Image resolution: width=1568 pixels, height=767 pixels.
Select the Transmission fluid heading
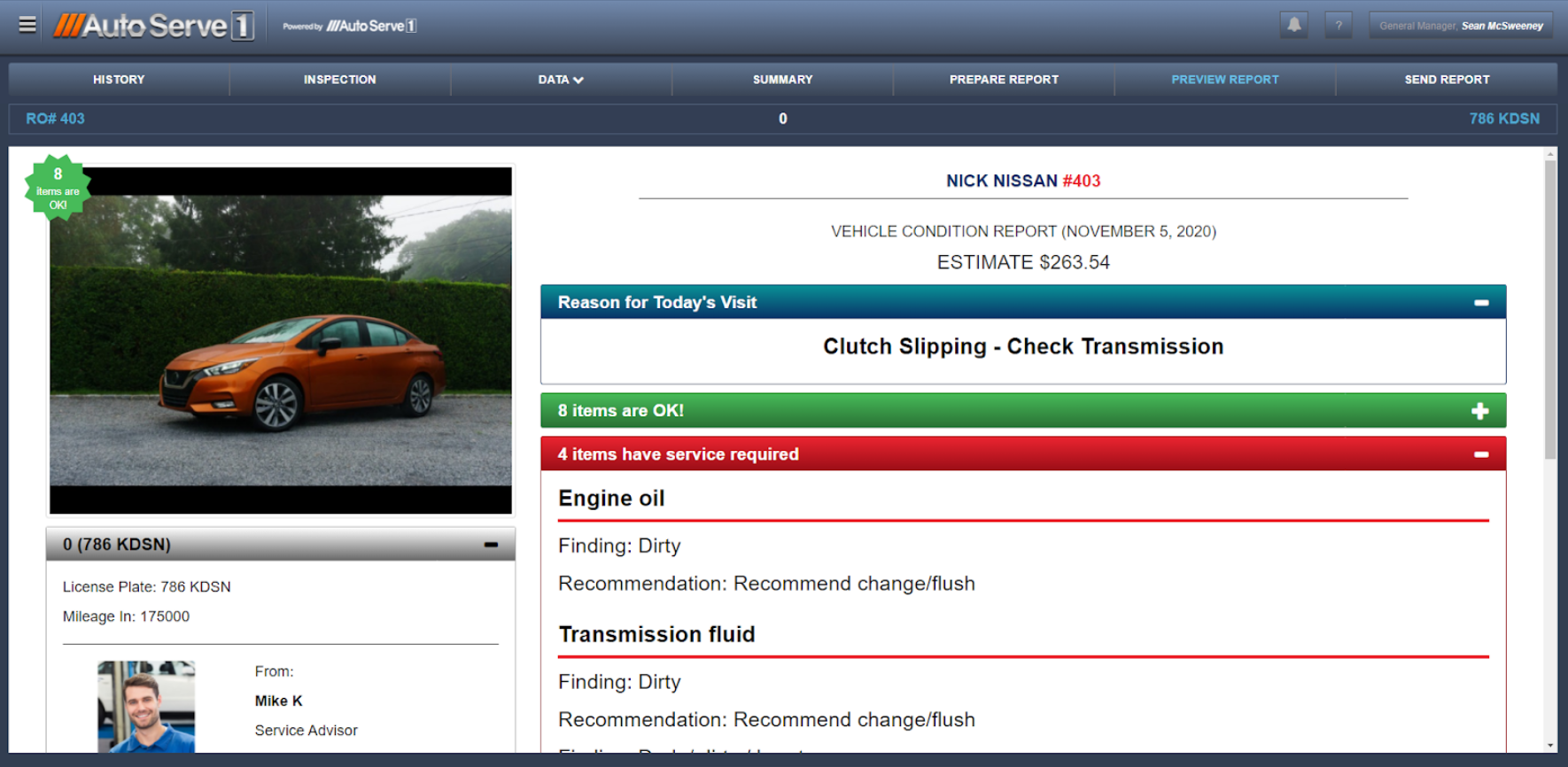click(657, 635)
